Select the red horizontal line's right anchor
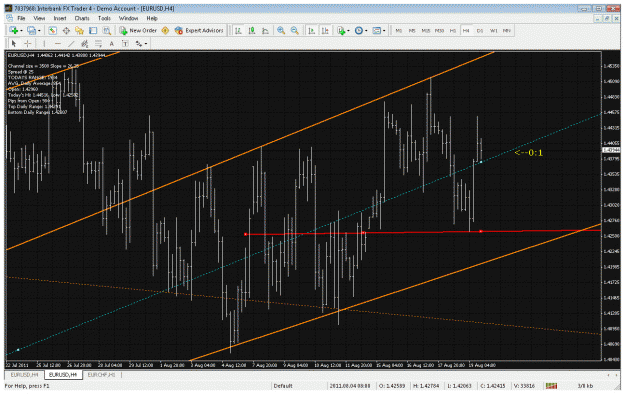 tap(481, 231)
